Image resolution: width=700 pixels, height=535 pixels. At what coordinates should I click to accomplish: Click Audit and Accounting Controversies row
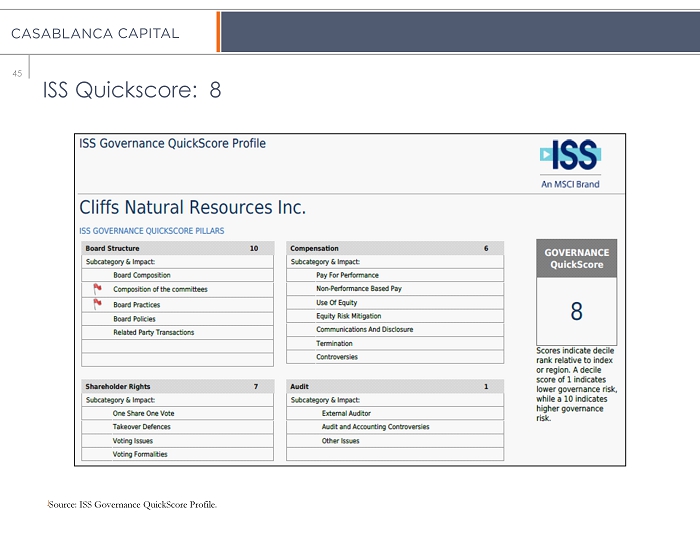coord(375,427)
